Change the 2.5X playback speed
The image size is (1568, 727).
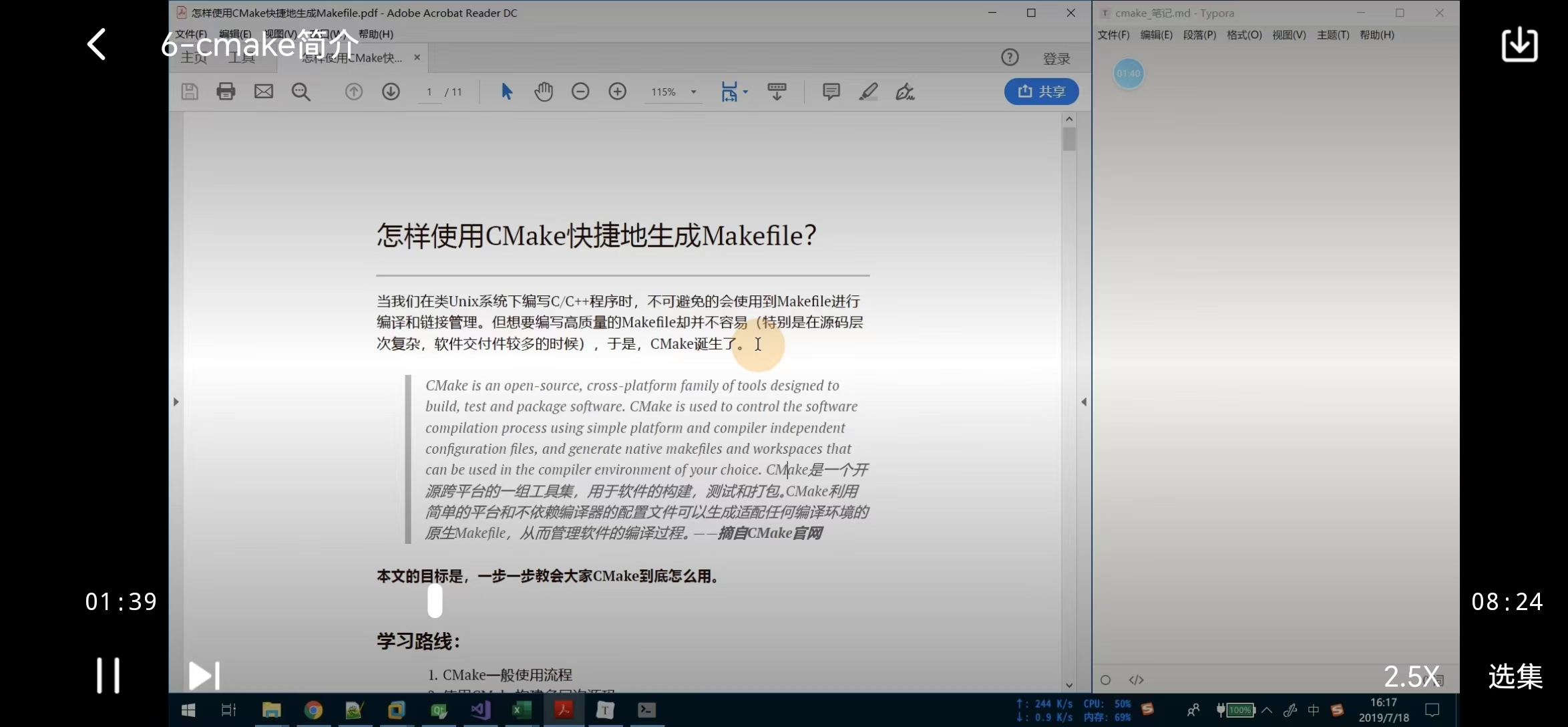coord(1411,676)
